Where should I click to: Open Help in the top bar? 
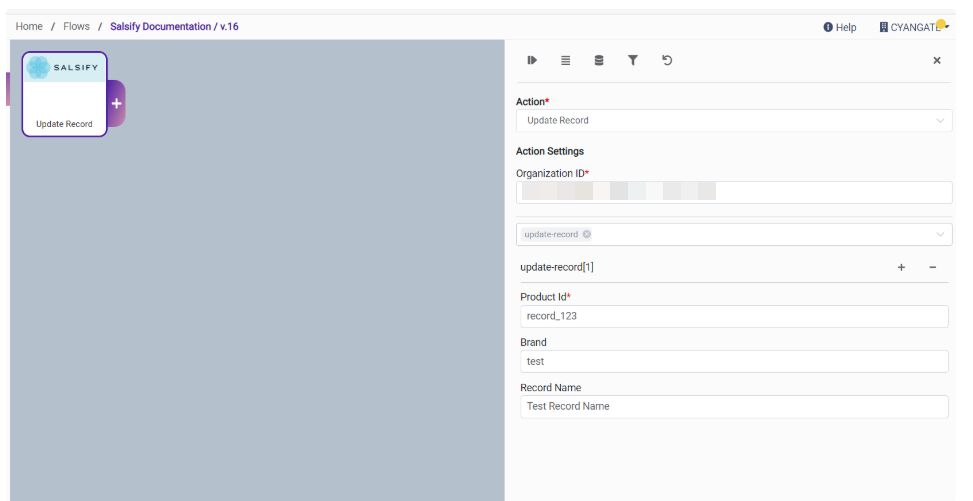click(x=840, y=27)
